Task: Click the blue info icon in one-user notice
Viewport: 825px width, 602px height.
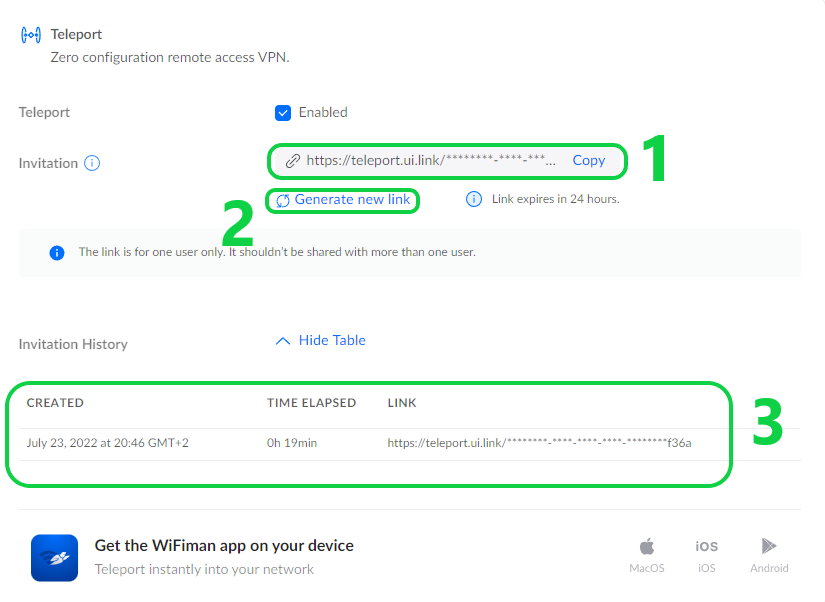Action: (57, 253)
